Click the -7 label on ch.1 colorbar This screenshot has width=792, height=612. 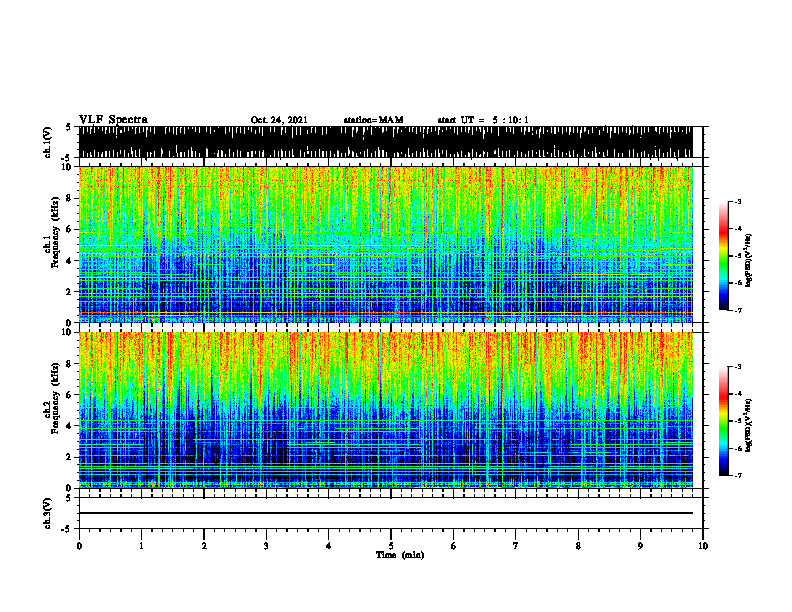click(x=738, y=310)
